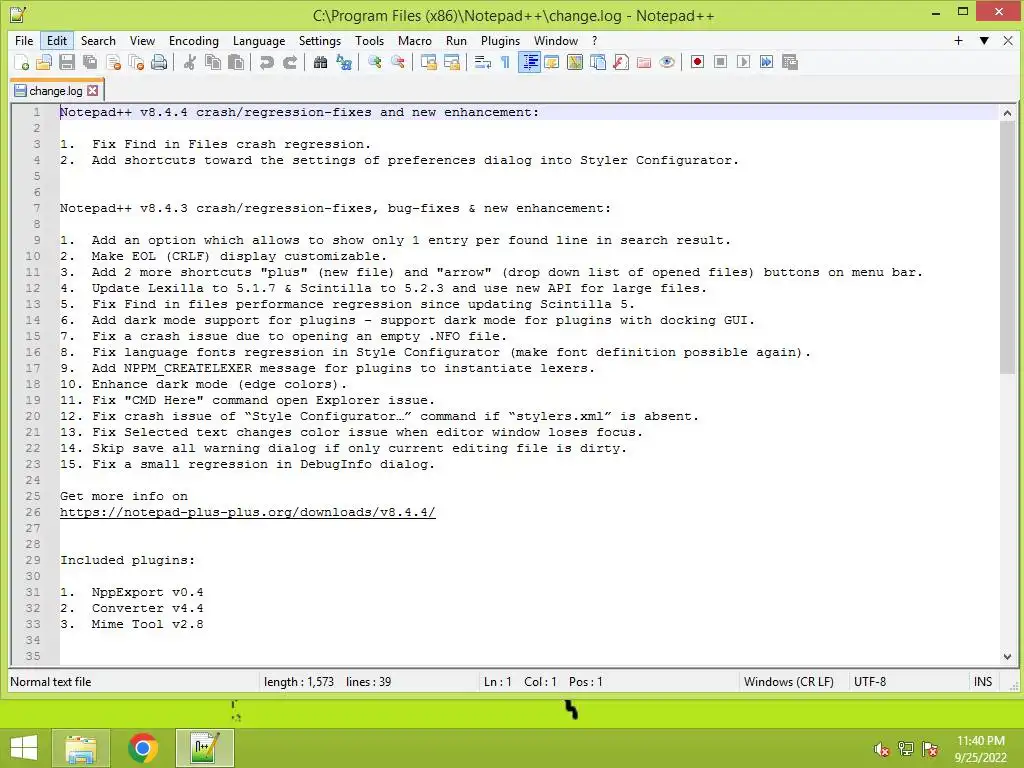The width and height of the screenshot is (1024, 768).
Task: Redo the action via toolbar arrow
Action: click(x=289, y=62)
